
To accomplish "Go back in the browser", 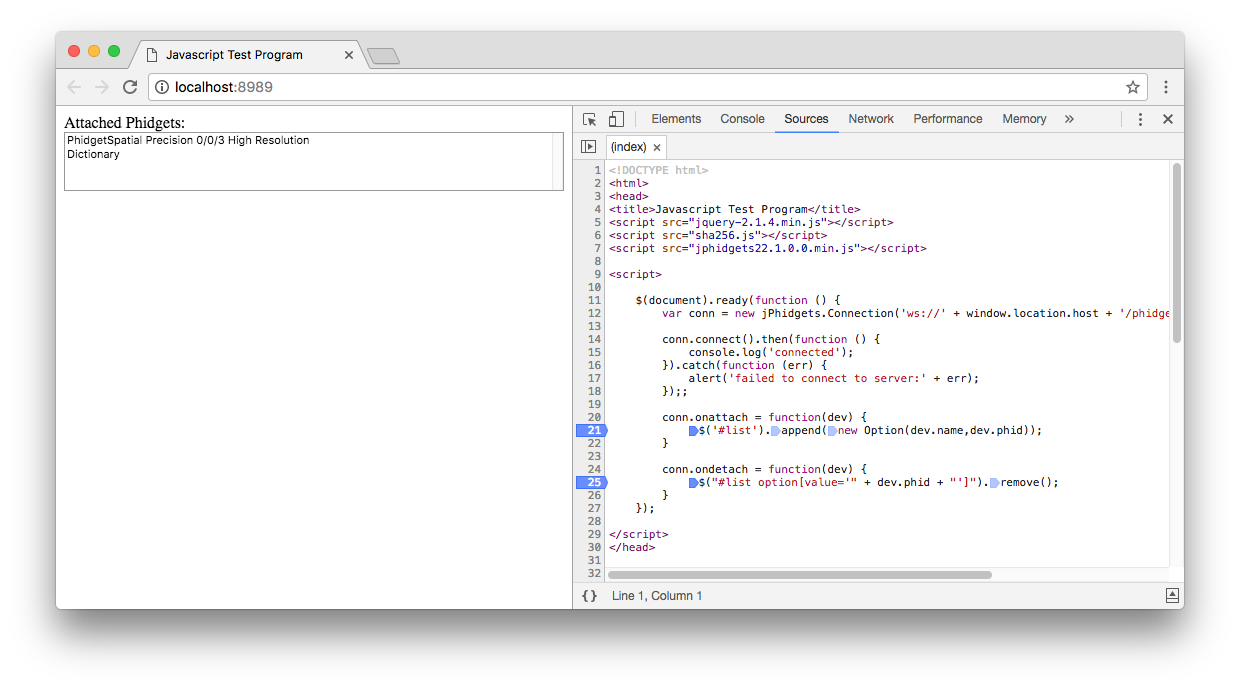I will pos(74,87).
